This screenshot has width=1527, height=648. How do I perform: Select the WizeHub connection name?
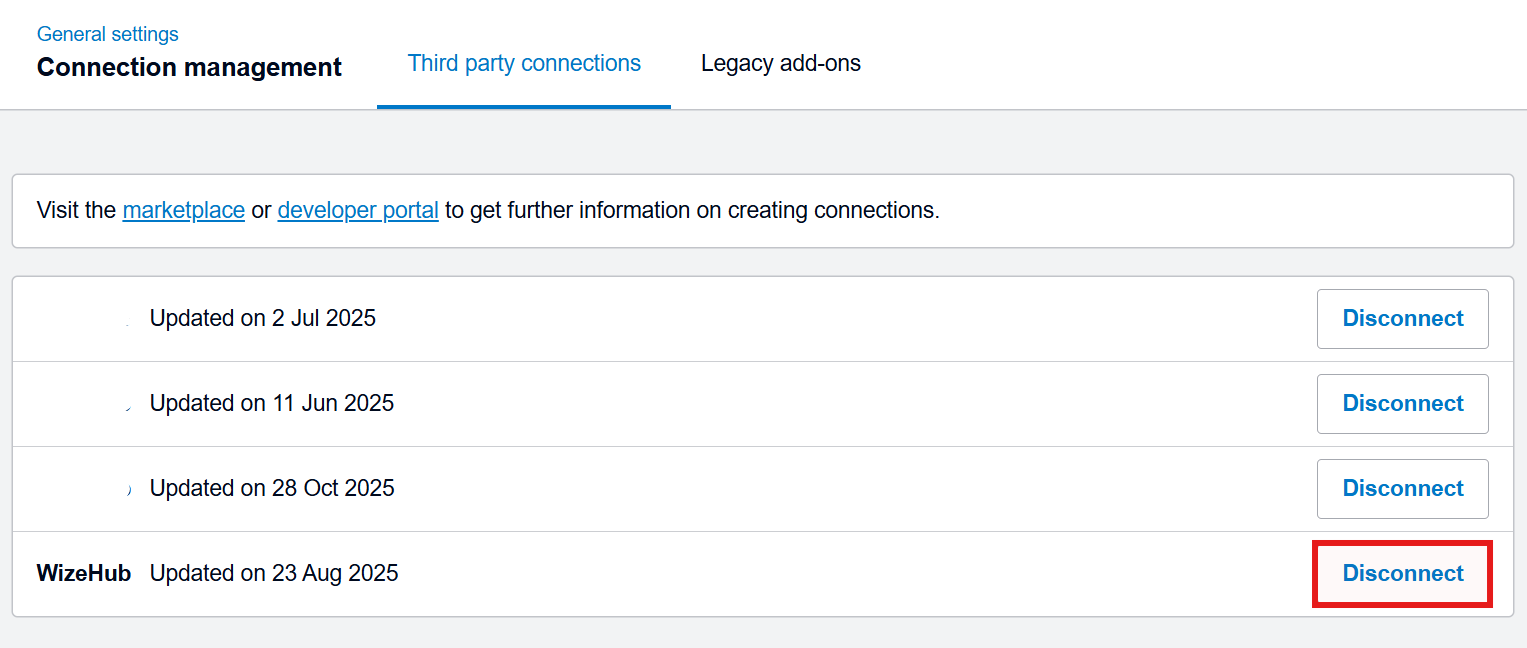click(x=84, y=574)
